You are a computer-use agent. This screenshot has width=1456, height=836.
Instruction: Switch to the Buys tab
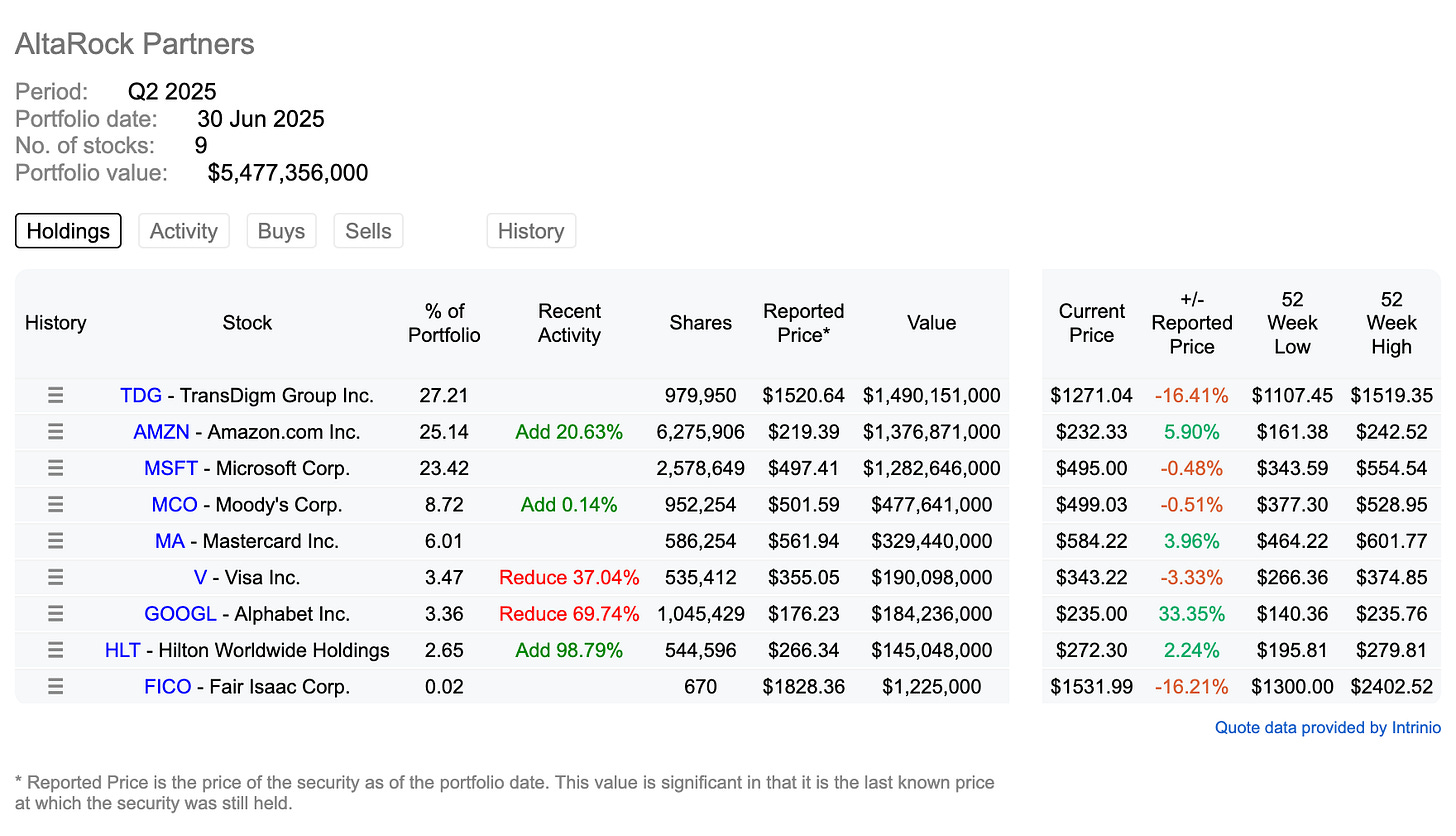click(x=281, y=231)
